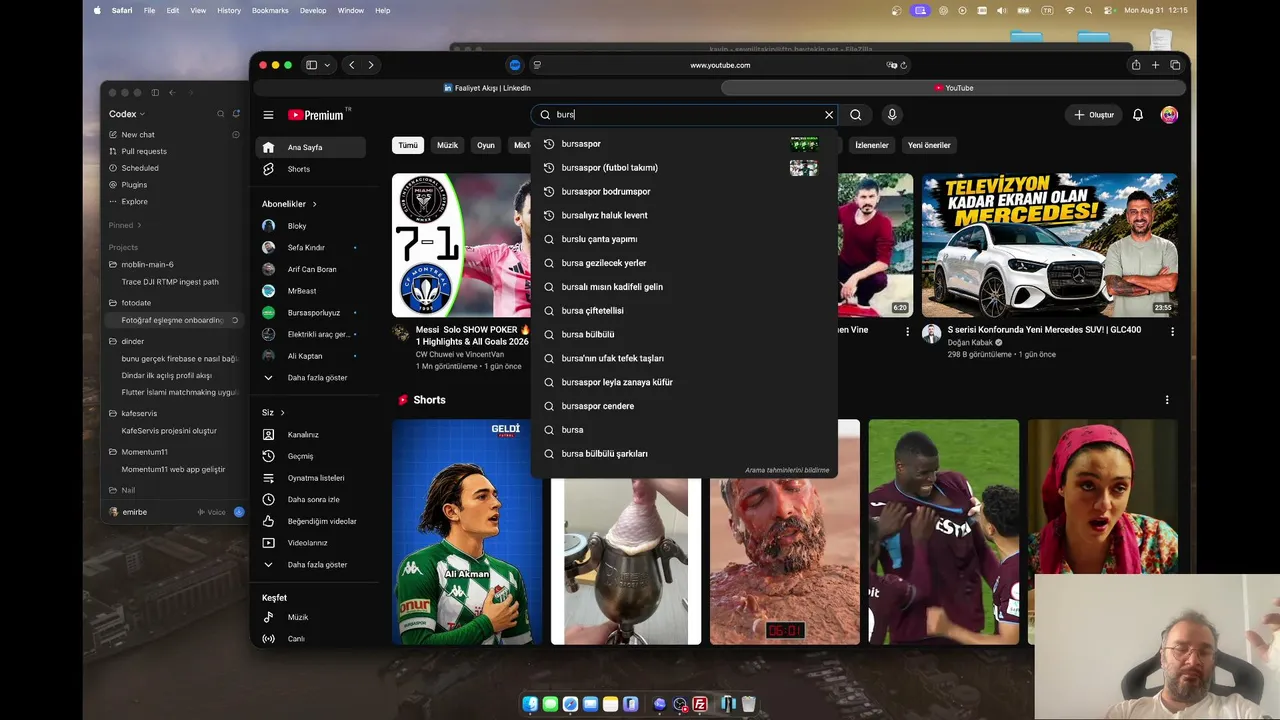Open Kanalınız in the sidebar
The image size is (1280, 720).
[310, 435]
